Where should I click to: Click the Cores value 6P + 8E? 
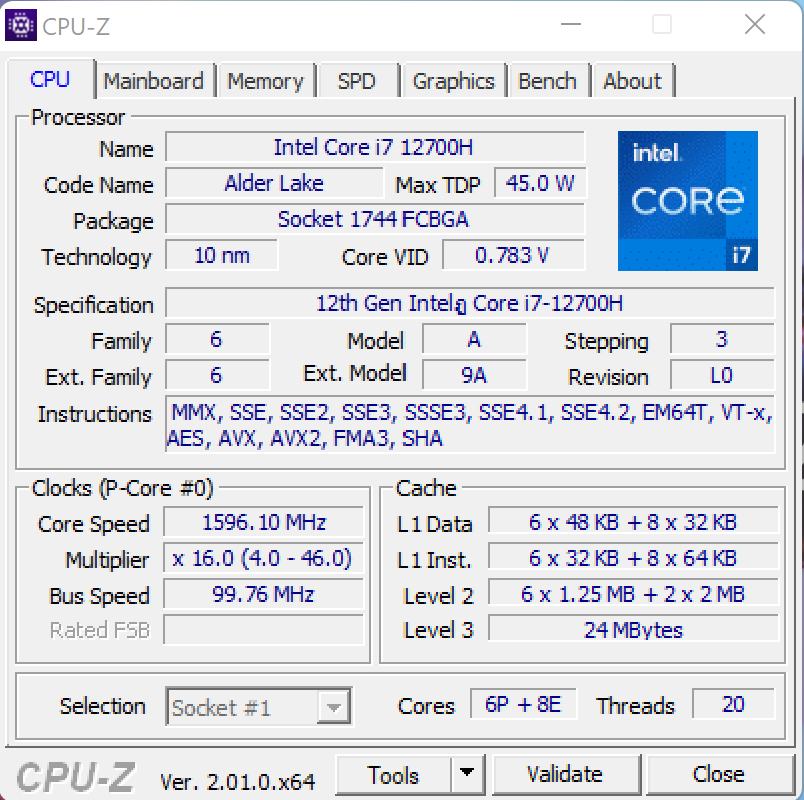pos(524,704)
